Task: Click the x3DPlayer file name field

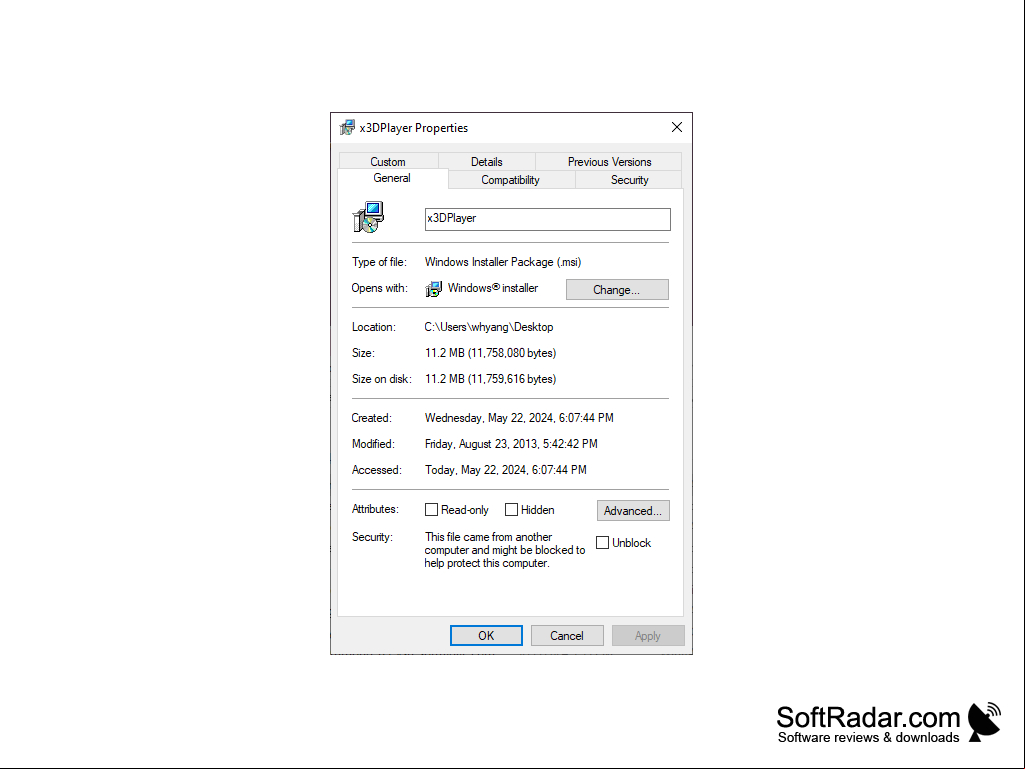Action: tap(548, 219)
